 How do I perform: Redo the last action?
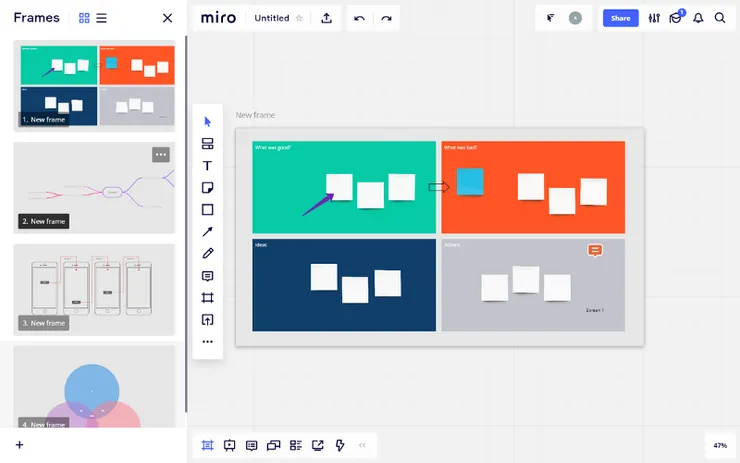click(x=387, y=18)
